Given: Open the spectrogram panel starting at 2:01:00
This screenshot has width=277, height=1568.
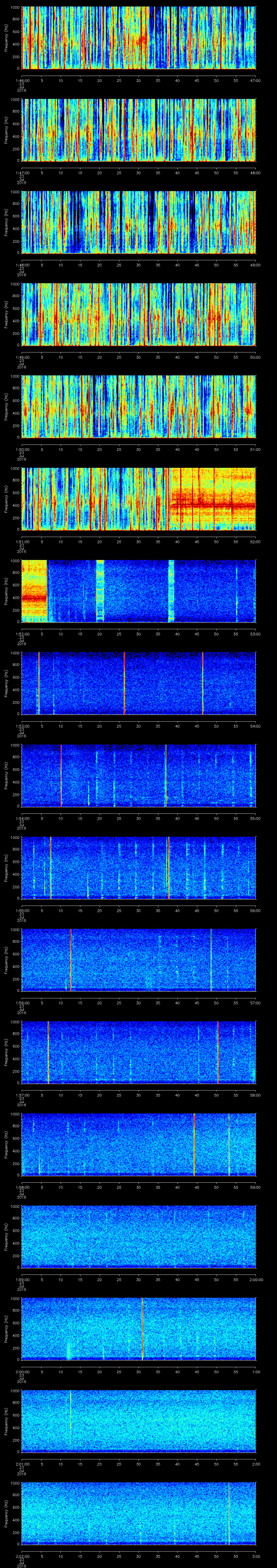Looking at the screenshot, I should [x=139, y=1421].
